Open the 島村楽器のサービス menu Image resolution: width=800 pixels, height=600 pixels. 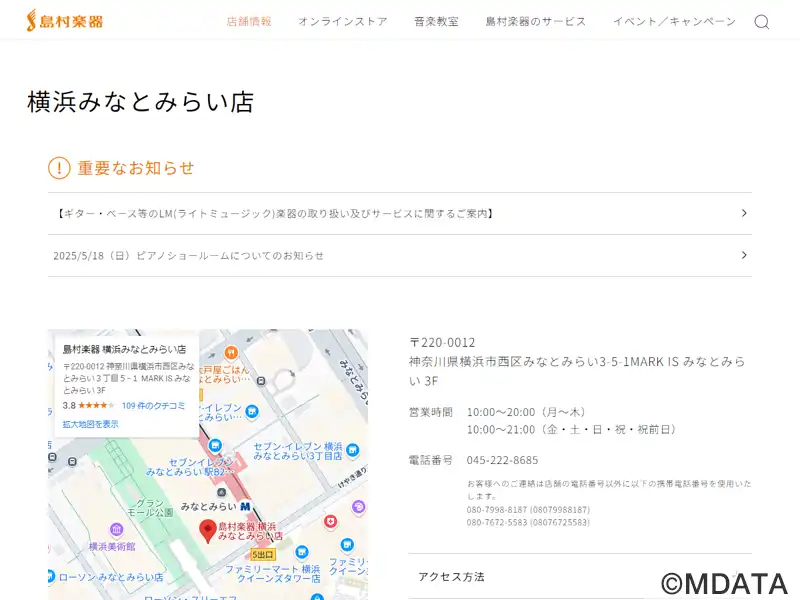coord(536,21)
